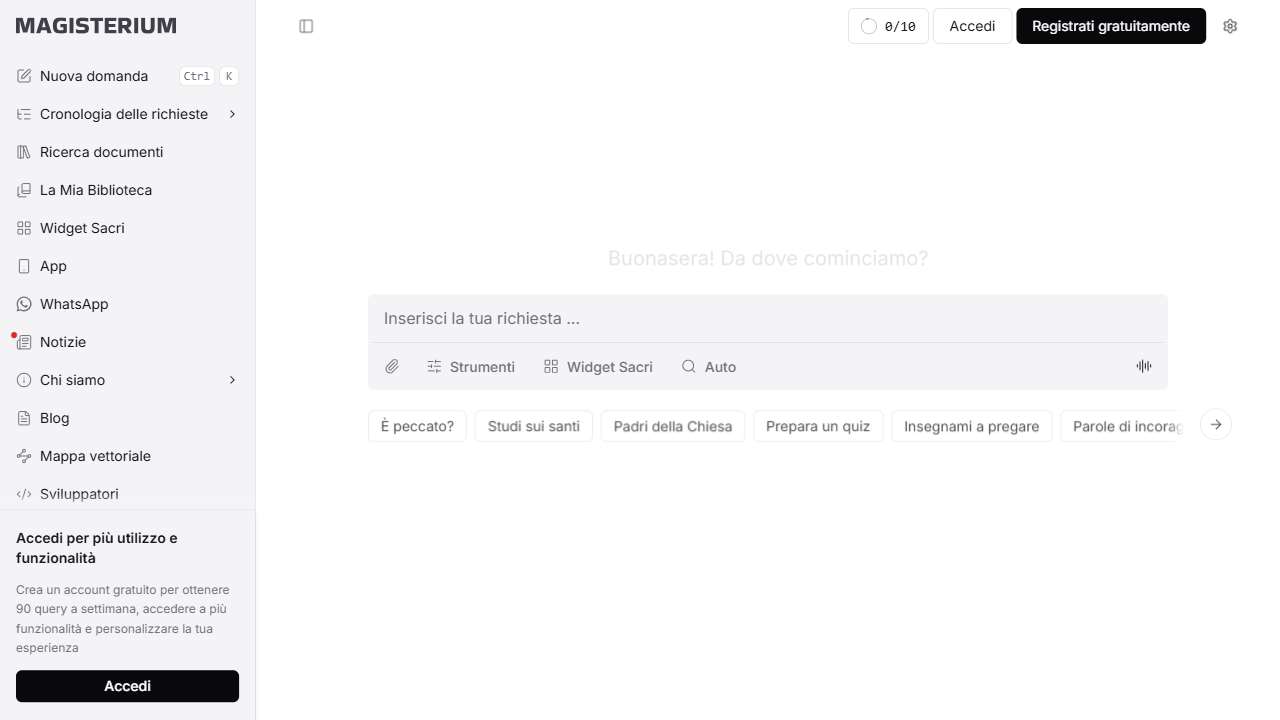Open the Strumenti tools menu
The image size is (1280, 720).
471,367
